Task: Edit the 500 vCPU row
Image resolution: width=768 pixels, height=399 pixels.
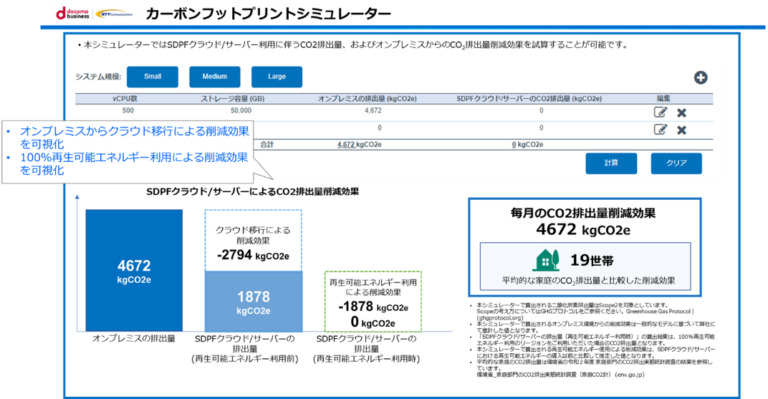Action: (660, 112)
